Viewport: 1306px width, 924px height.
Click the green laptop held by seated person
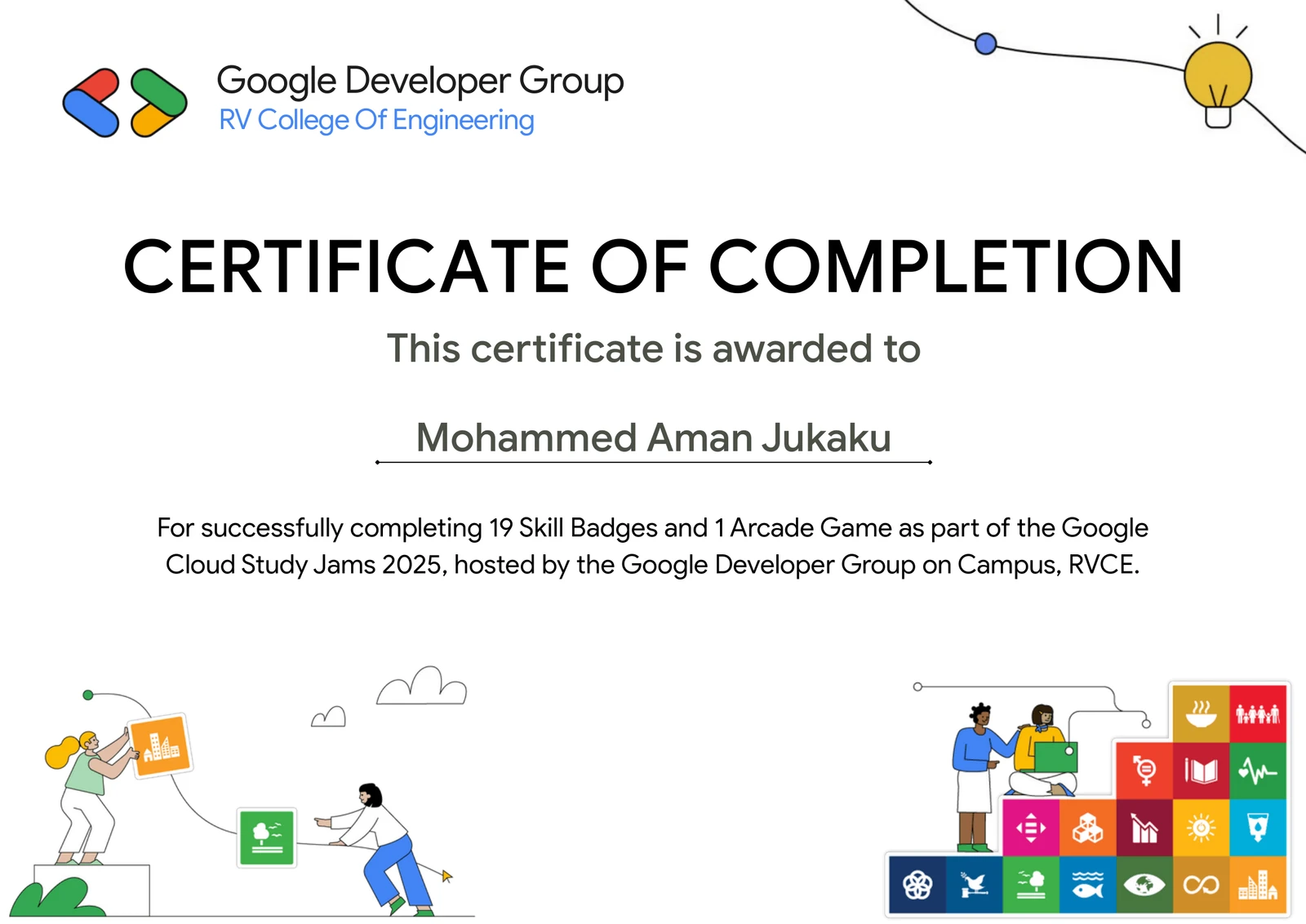pos(1056,757)
